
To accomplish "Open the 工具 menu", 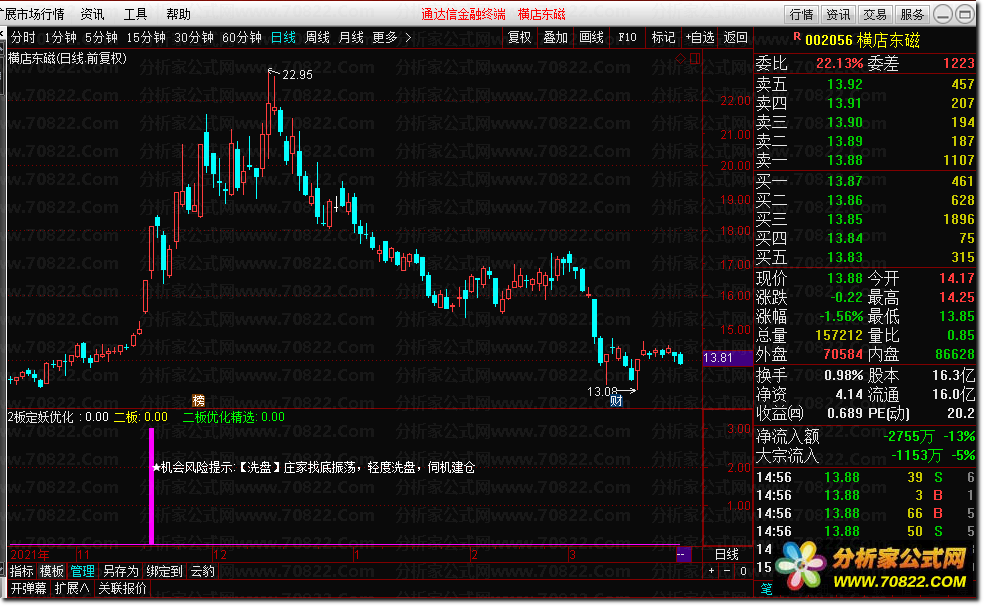I will [136, 14].
